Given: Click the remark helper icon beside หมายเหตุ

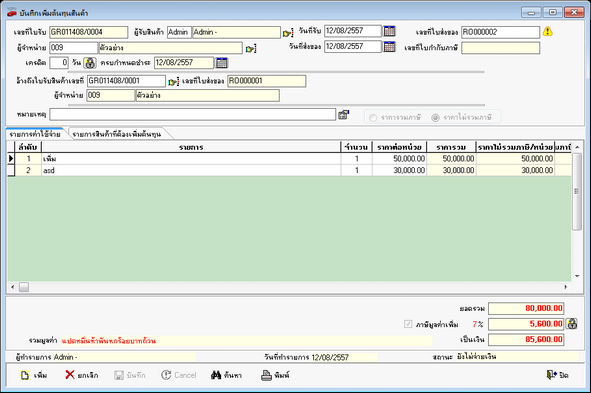Looking at the screenshot, I should pyautogui.click(x=343, y=115).
